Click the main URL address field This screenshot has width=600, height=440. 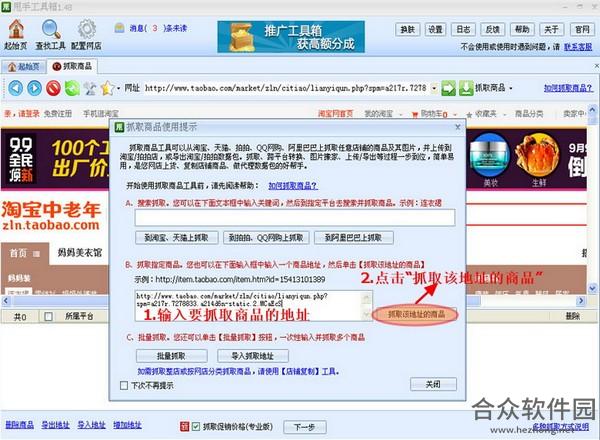tap(287, 88)
